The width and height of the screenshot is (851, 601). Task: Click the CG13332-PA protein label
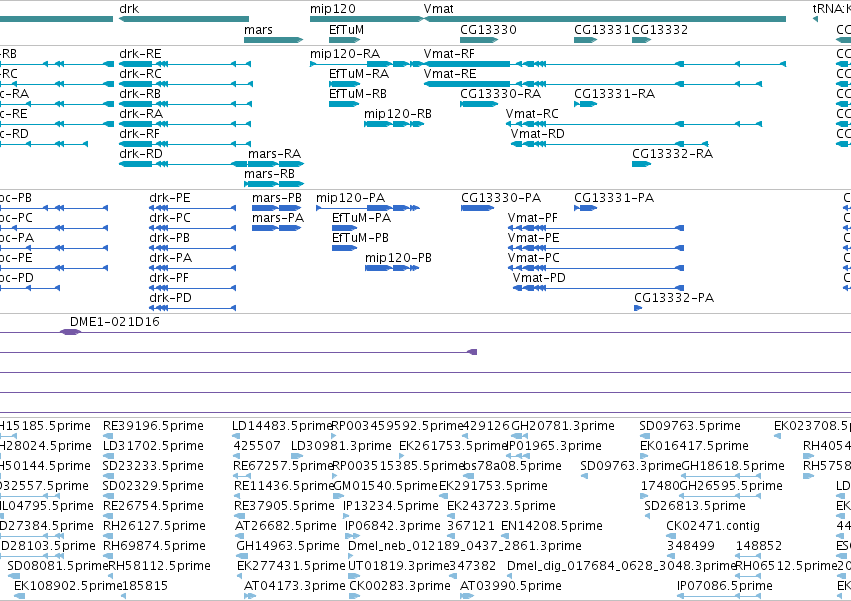674,298
